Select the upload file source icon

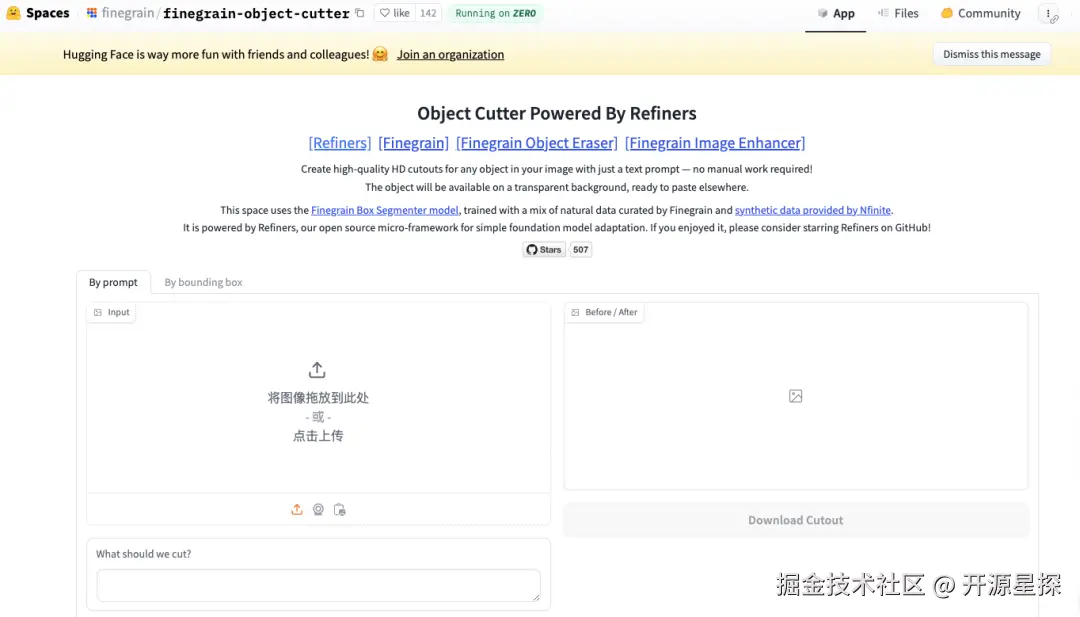[x=297, y=510]
